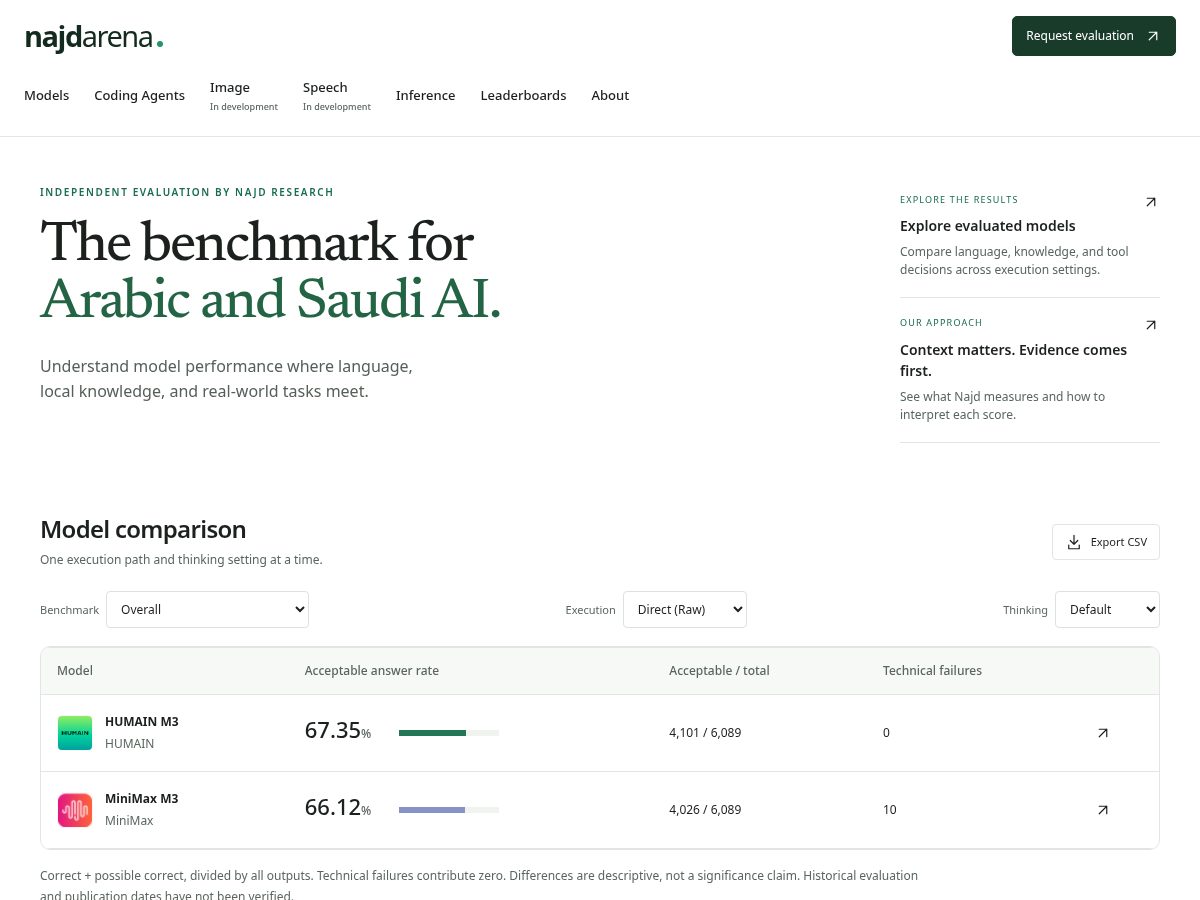1200x900 pixels.
Task: Open the Leaderboards nav item
Action: click(x=524, y=96)
